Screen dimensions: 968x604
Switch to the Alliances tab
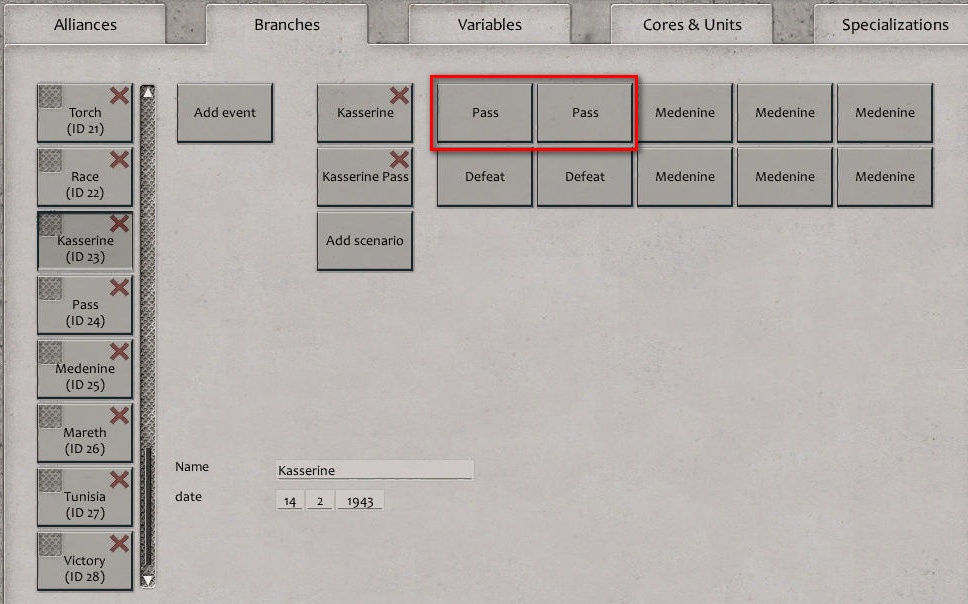[84, 24]
